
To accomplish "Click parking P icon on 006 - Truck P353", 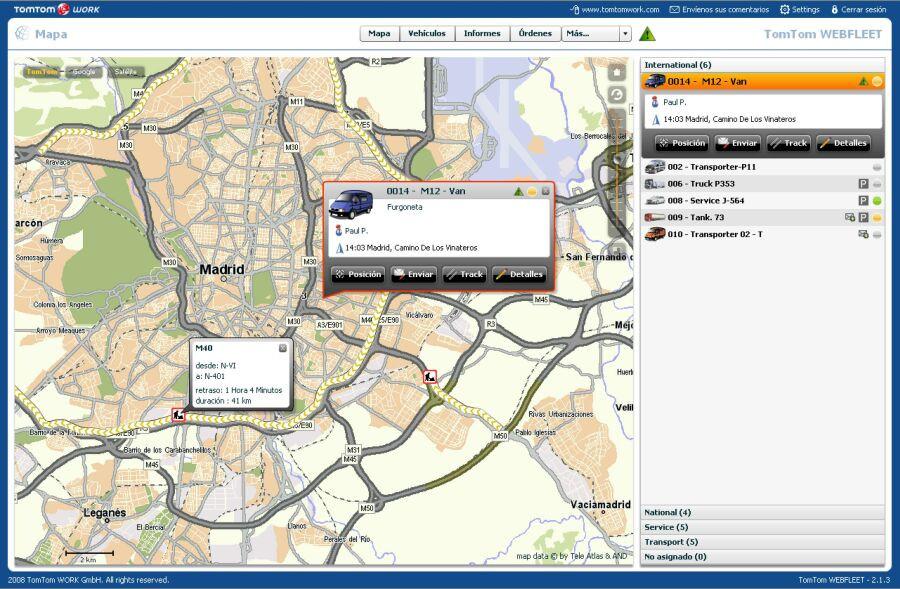I will [863, 184].
